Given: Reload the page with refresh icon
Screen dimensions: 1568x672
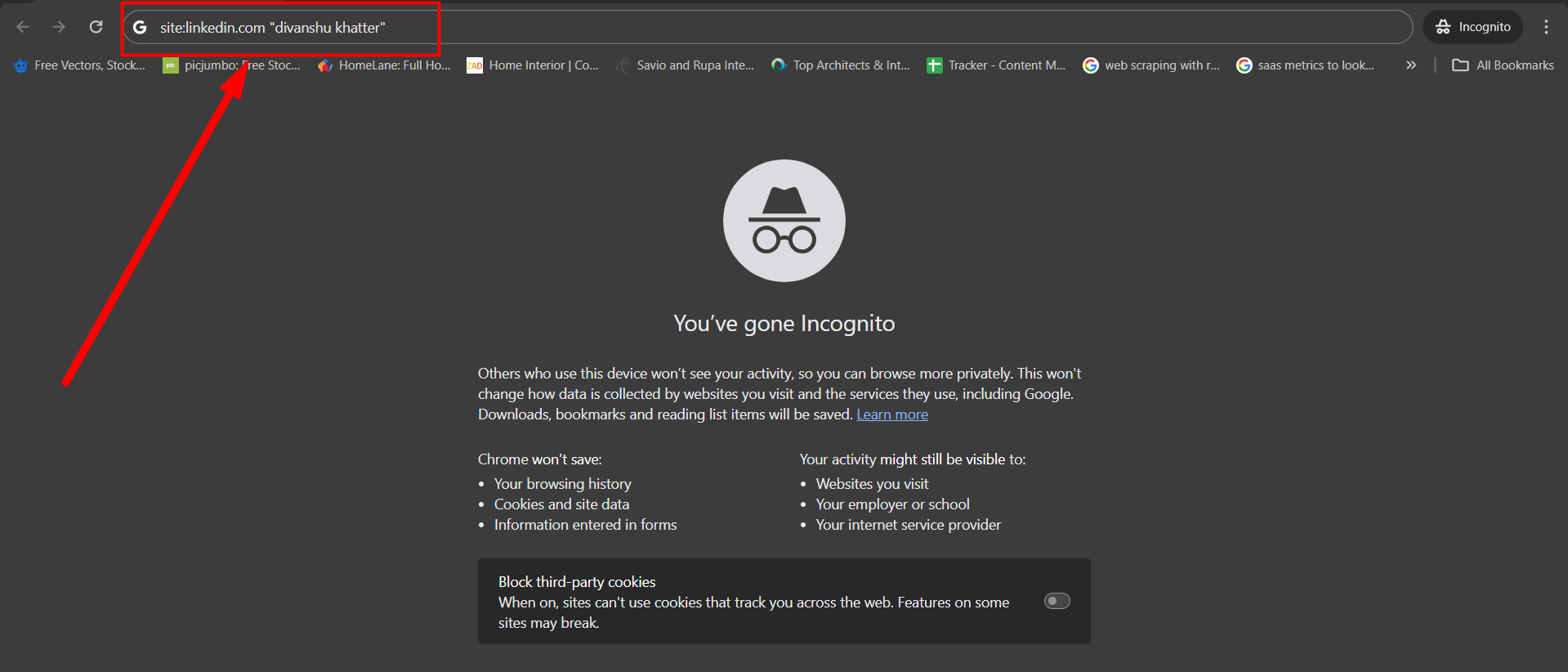Looking at the screenshot, I should pos(96,27).
